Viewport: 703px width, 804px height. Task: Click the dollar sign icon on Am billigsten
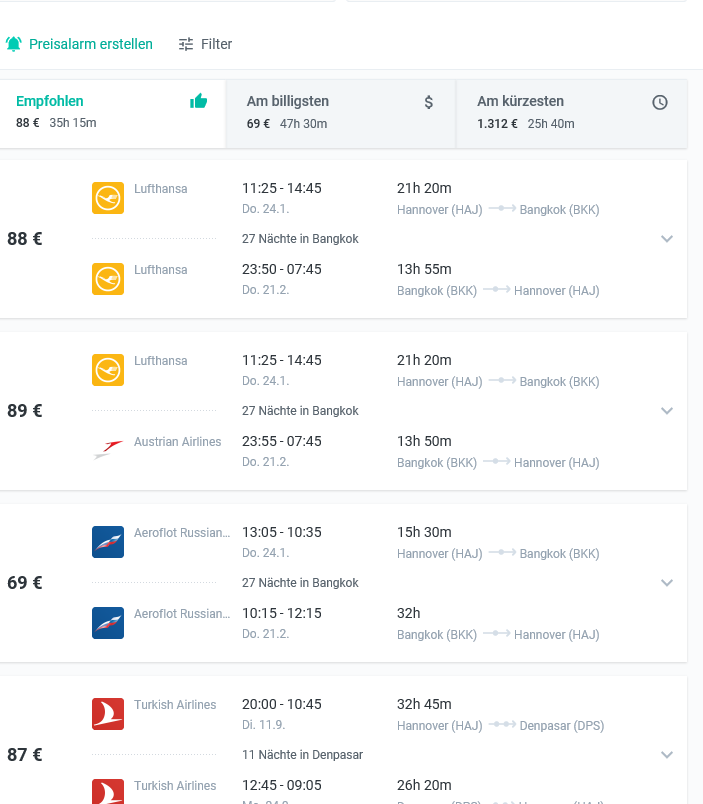pos(429,102)
